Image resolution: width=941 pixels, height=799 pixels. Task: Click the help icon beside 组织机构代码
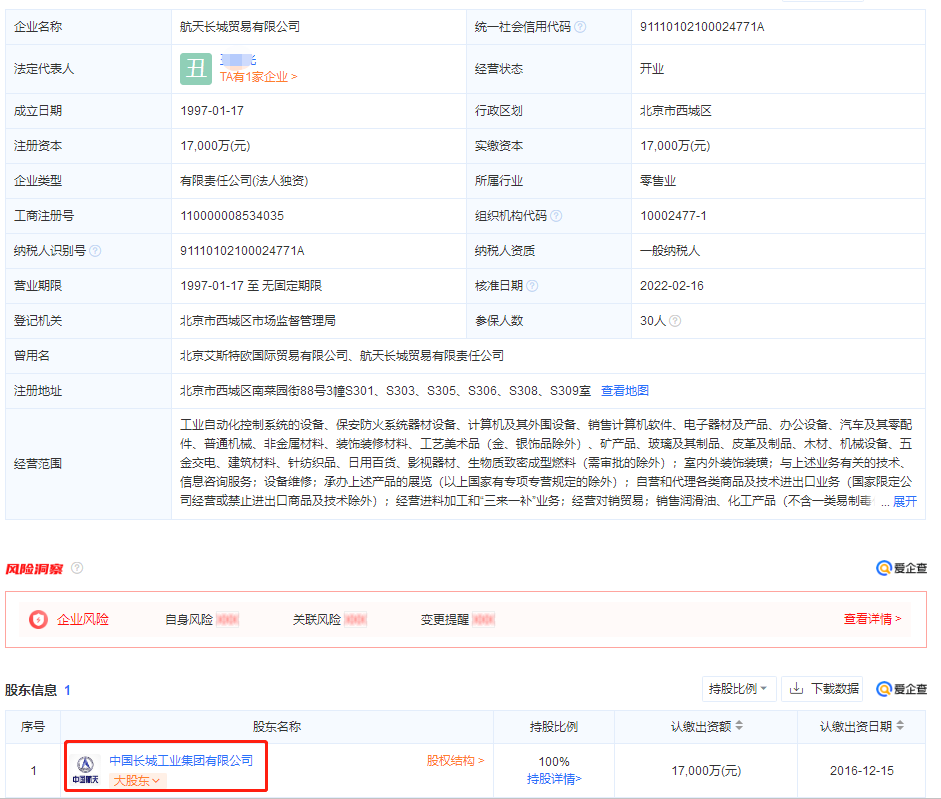556,216
